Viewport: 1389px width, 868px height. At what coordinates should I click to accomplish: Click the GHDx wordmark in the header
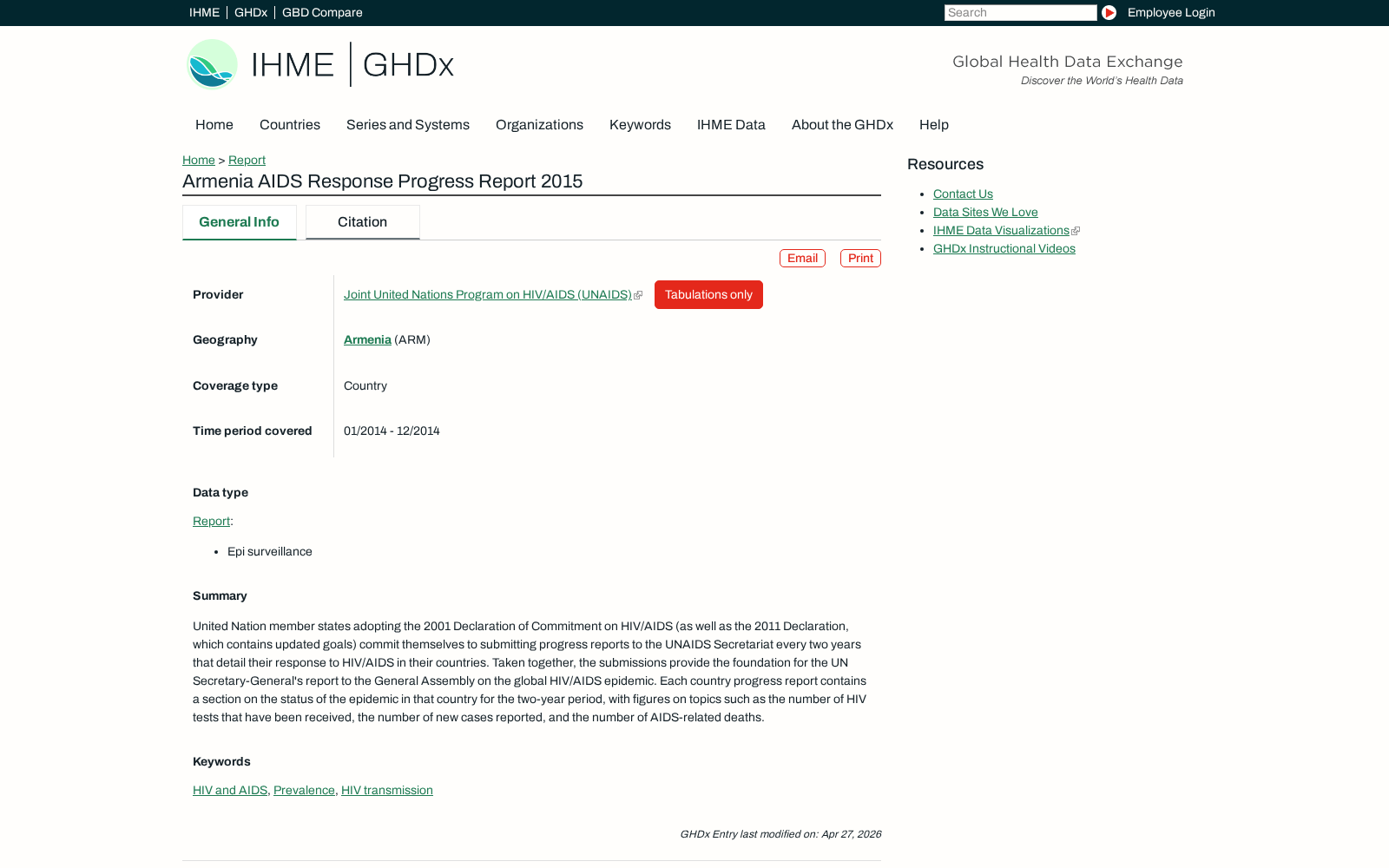408,65
